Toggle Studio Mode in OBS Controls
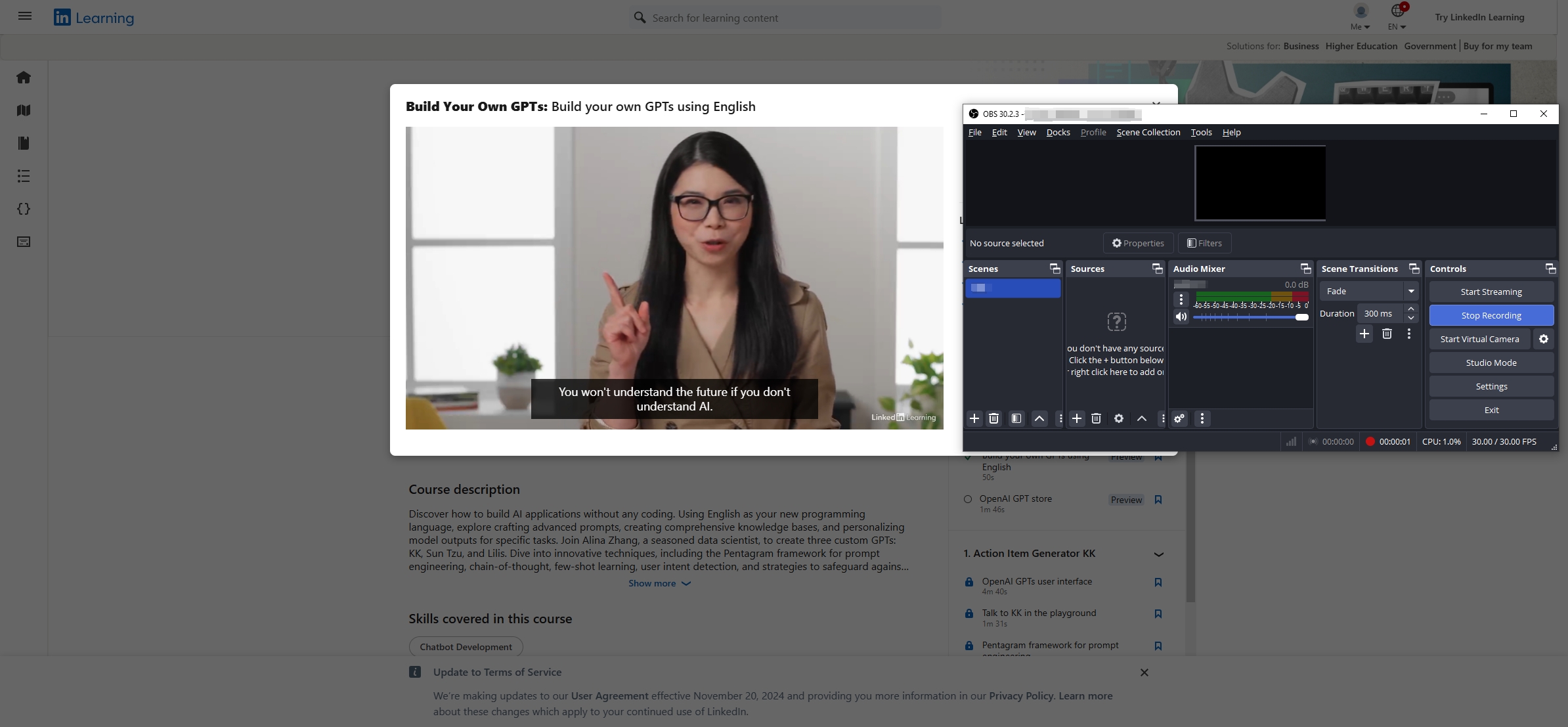 coord(1491,363)
